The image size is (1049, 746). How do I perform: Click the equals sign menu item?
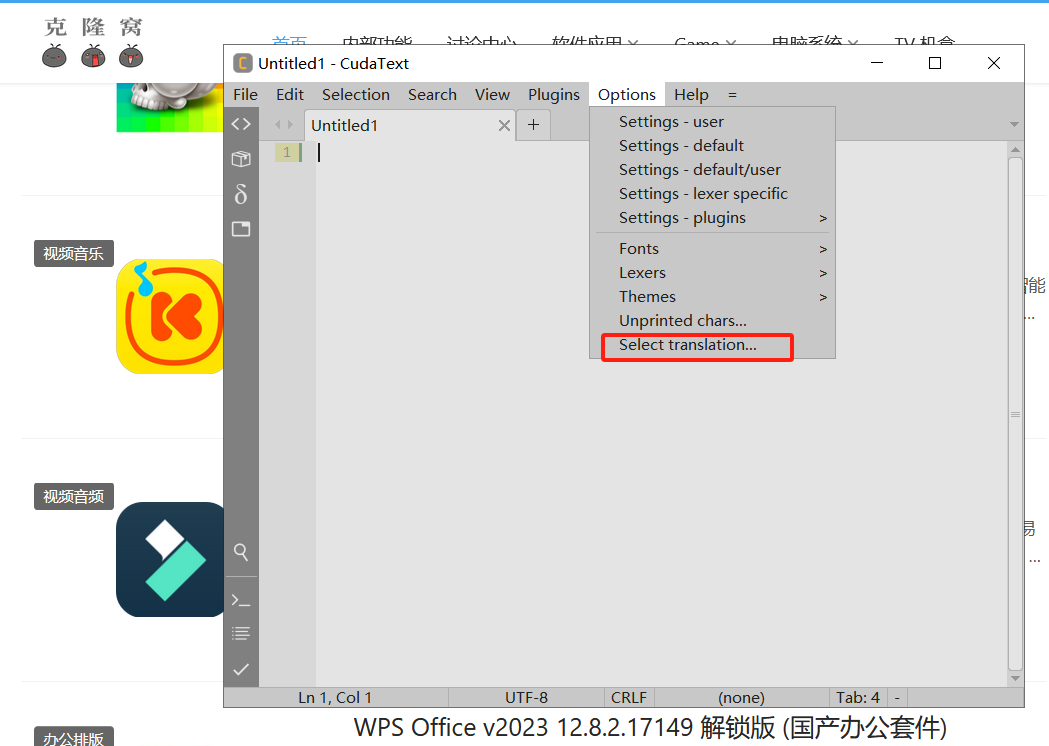click(733, 95)
